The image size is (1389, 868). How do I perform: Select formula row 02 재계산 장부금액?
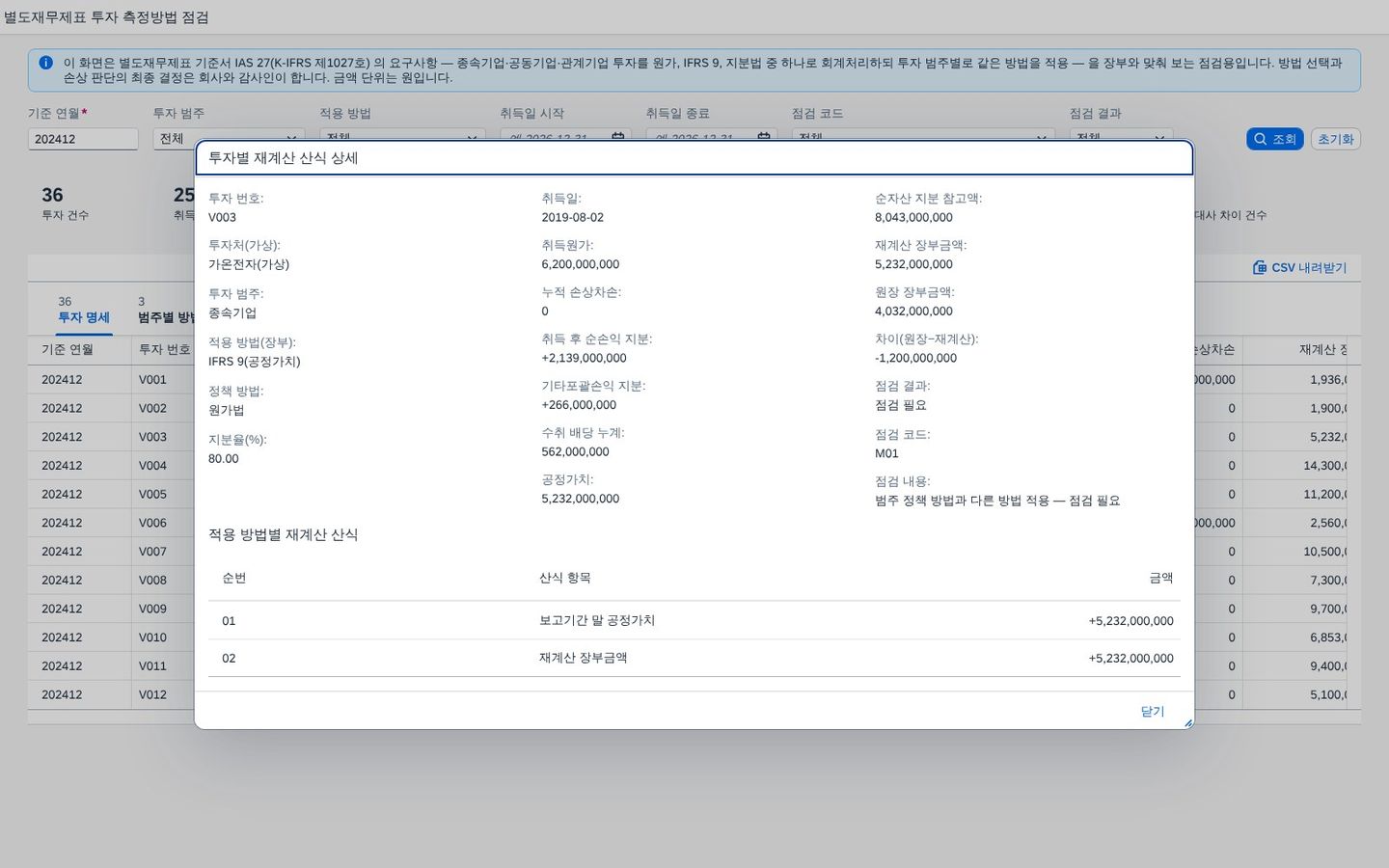tap(694, 658)
